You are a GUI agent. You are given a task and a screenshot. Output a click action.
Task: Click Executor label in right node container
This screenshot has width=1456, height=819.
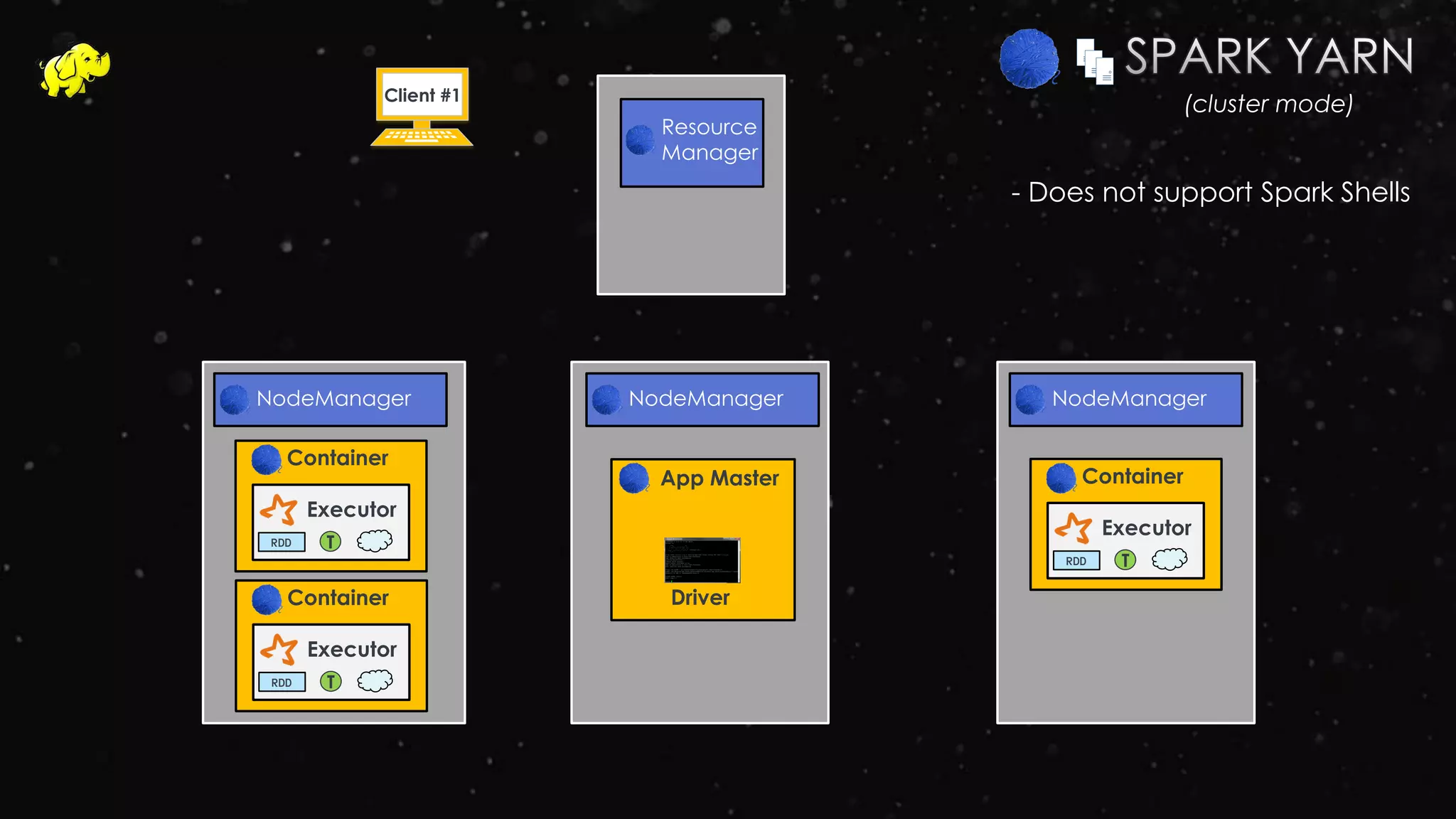[1147, 528]
